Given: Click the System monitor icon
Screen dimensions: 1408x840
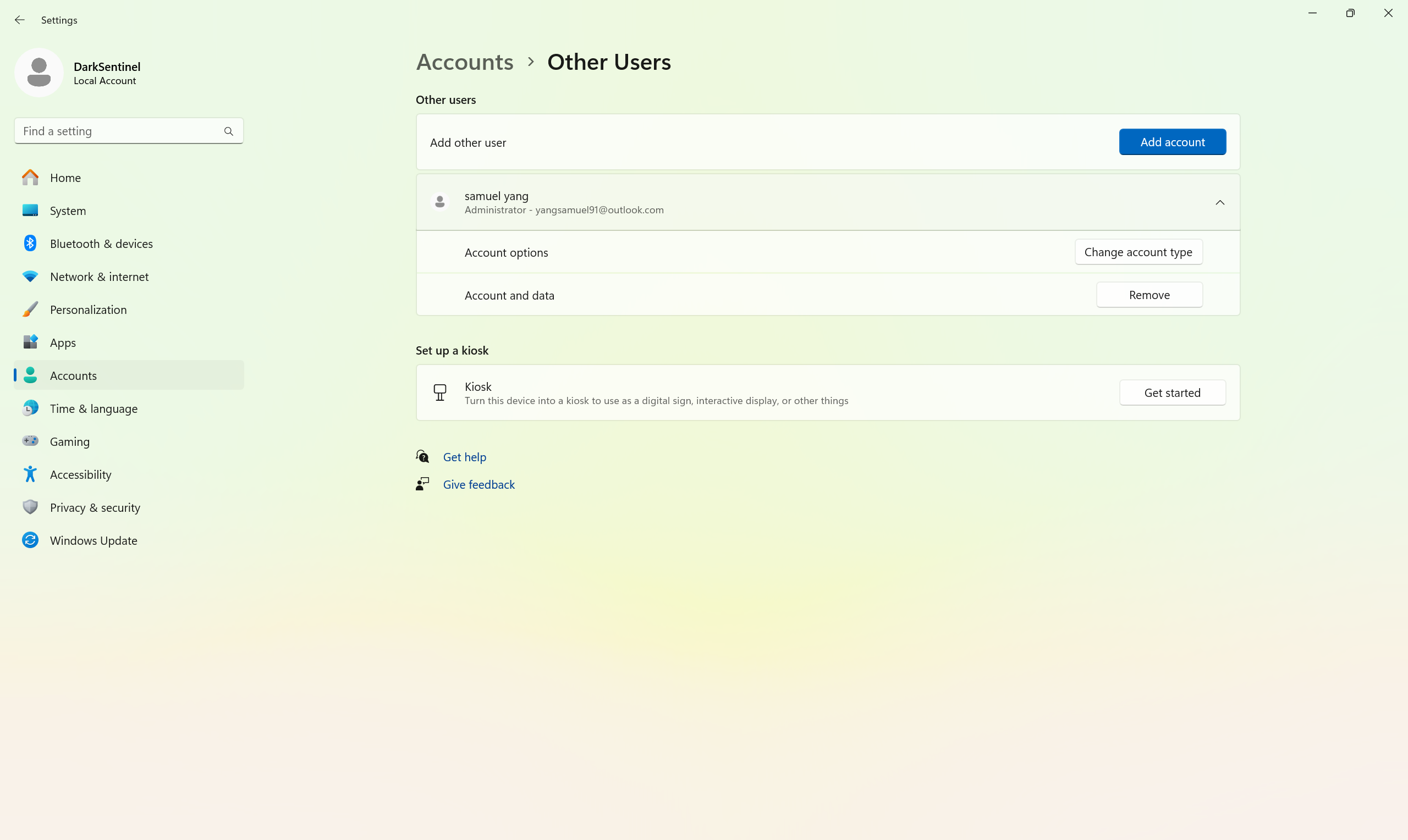Looking at the screenshot, I should pyautogui.click(x=30, y=211).
